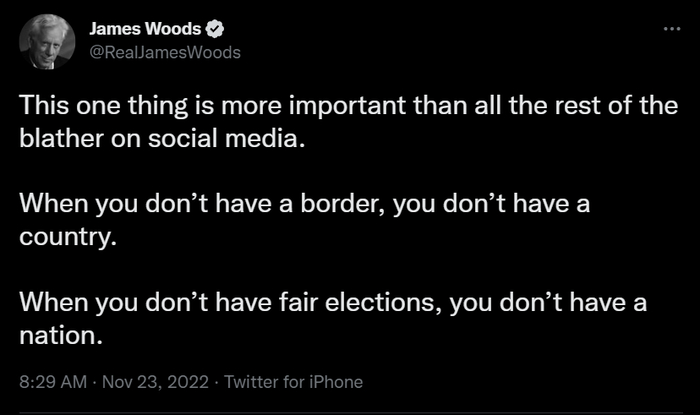The image size is (700, 415).
Task: Click the word "nation." in the tweet
Action: [x=60, y=335]
